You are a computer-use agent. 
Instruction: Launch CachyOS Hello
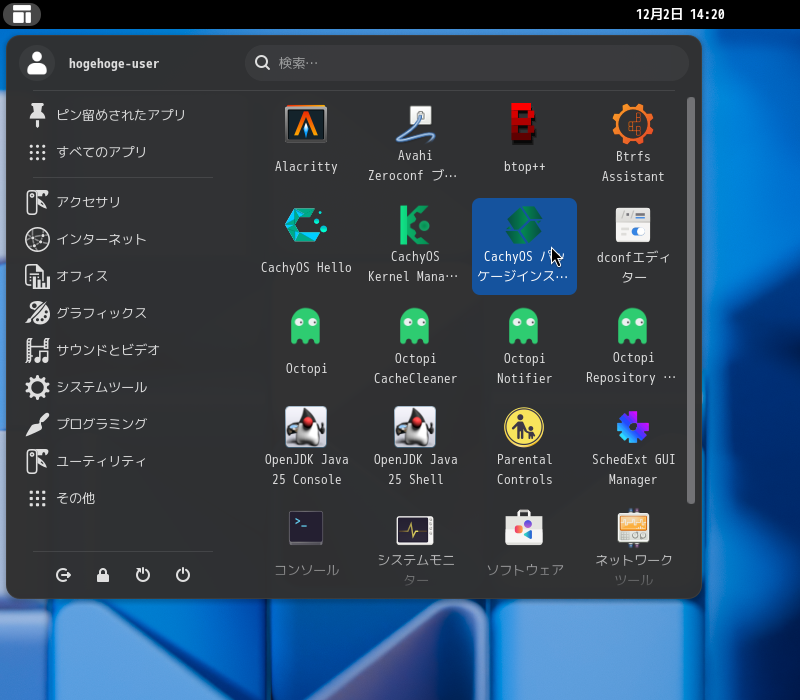coord(306,241)
